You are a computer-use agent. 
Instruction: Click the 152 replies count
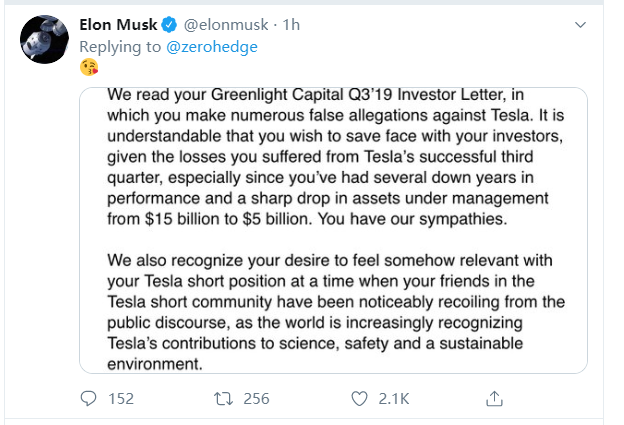click(120, 398)
